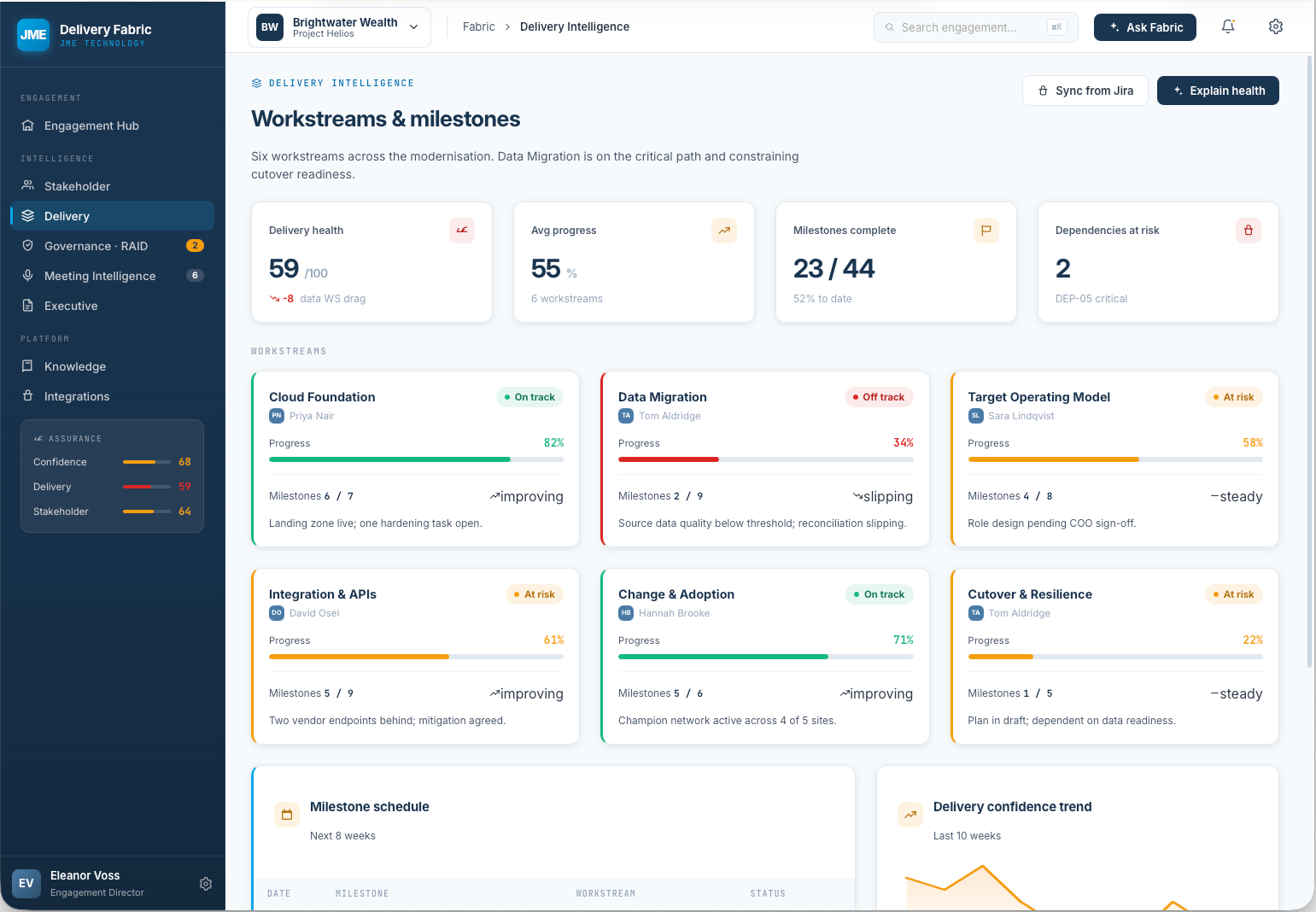This screenshot has width=1316, height=912.
Task: Open Meeting Intelligence section
Action: [112, 276]
